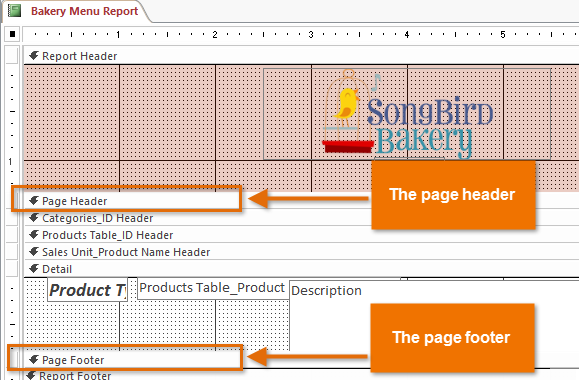Select the Page Header section bar
Viewport: 579px width, 380px height.
[301, 201]
